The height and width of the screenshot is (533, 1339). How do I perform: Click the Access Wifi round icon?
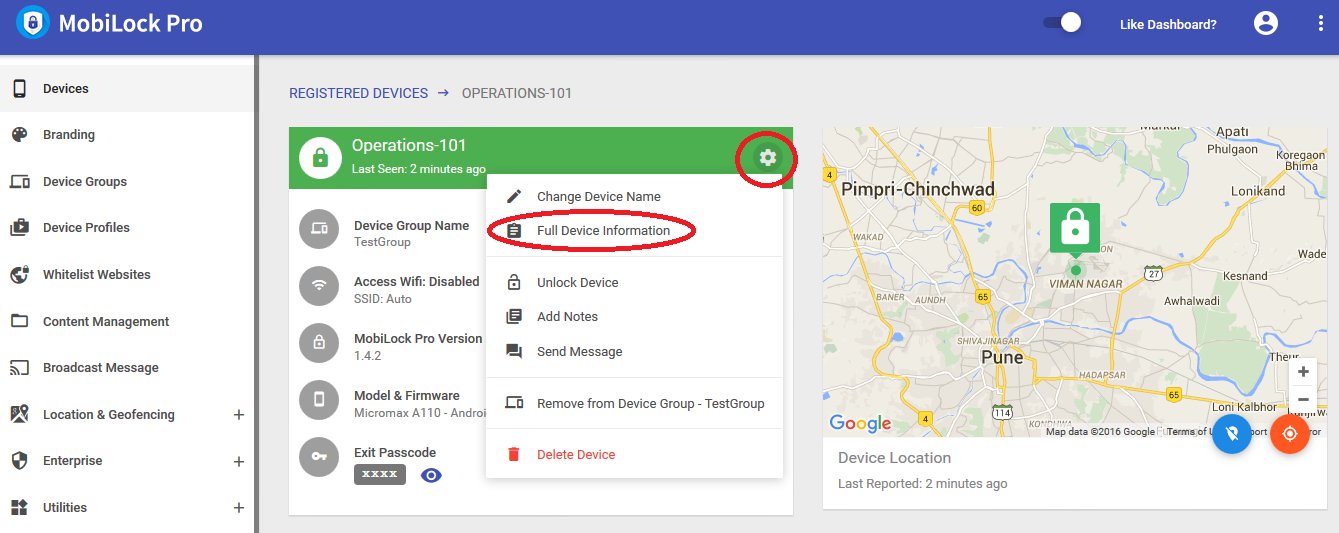coord(319,286)
